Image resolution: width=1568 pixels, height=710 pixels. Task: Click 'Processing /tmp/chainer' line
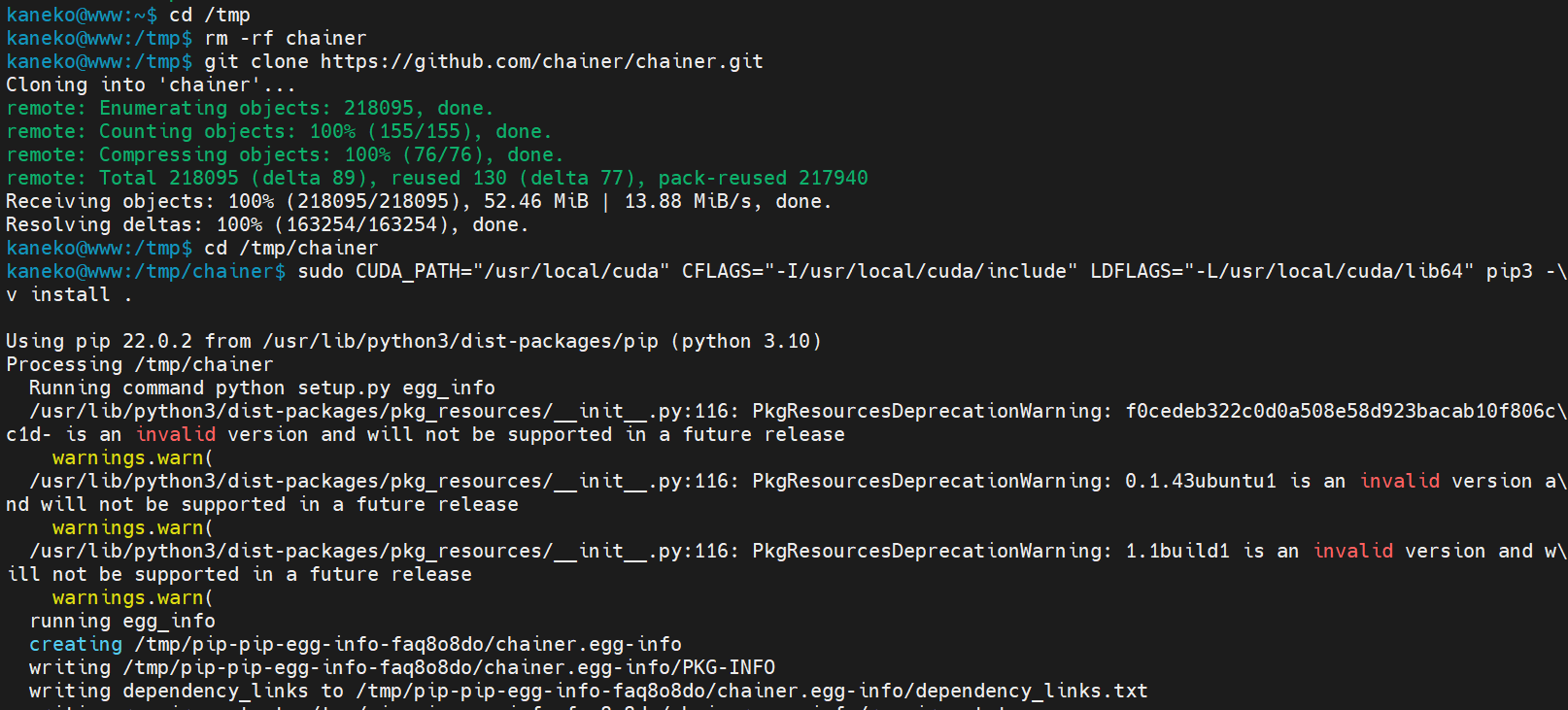[x=140, y=364]
